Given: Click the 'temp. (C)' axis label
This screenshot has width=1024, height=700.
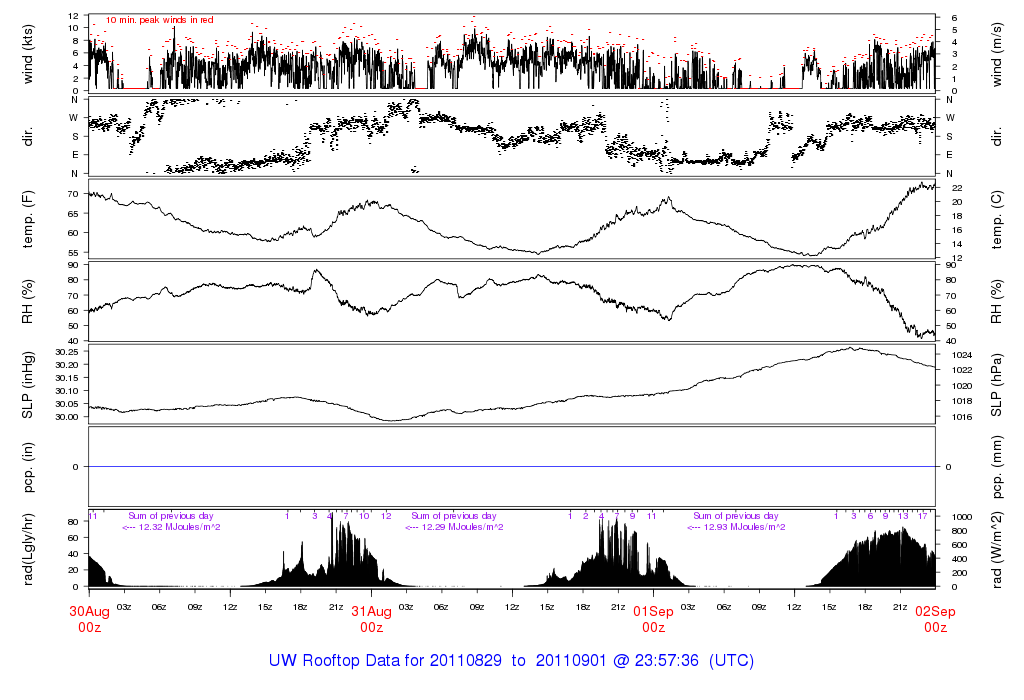Looking at the screenshot, I should click(x=996, y=220).
